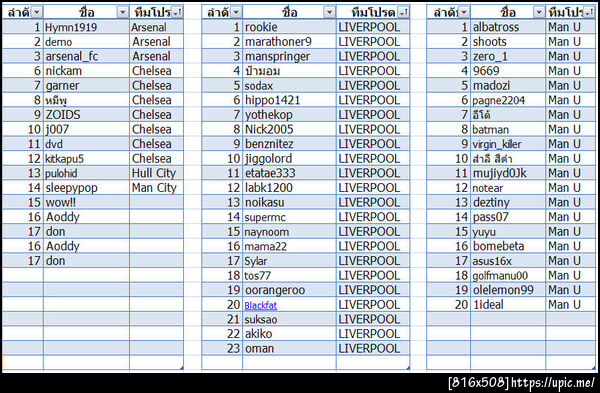Select the dvd cell
This screenshot has width=600, height=393.
point(86,144)
